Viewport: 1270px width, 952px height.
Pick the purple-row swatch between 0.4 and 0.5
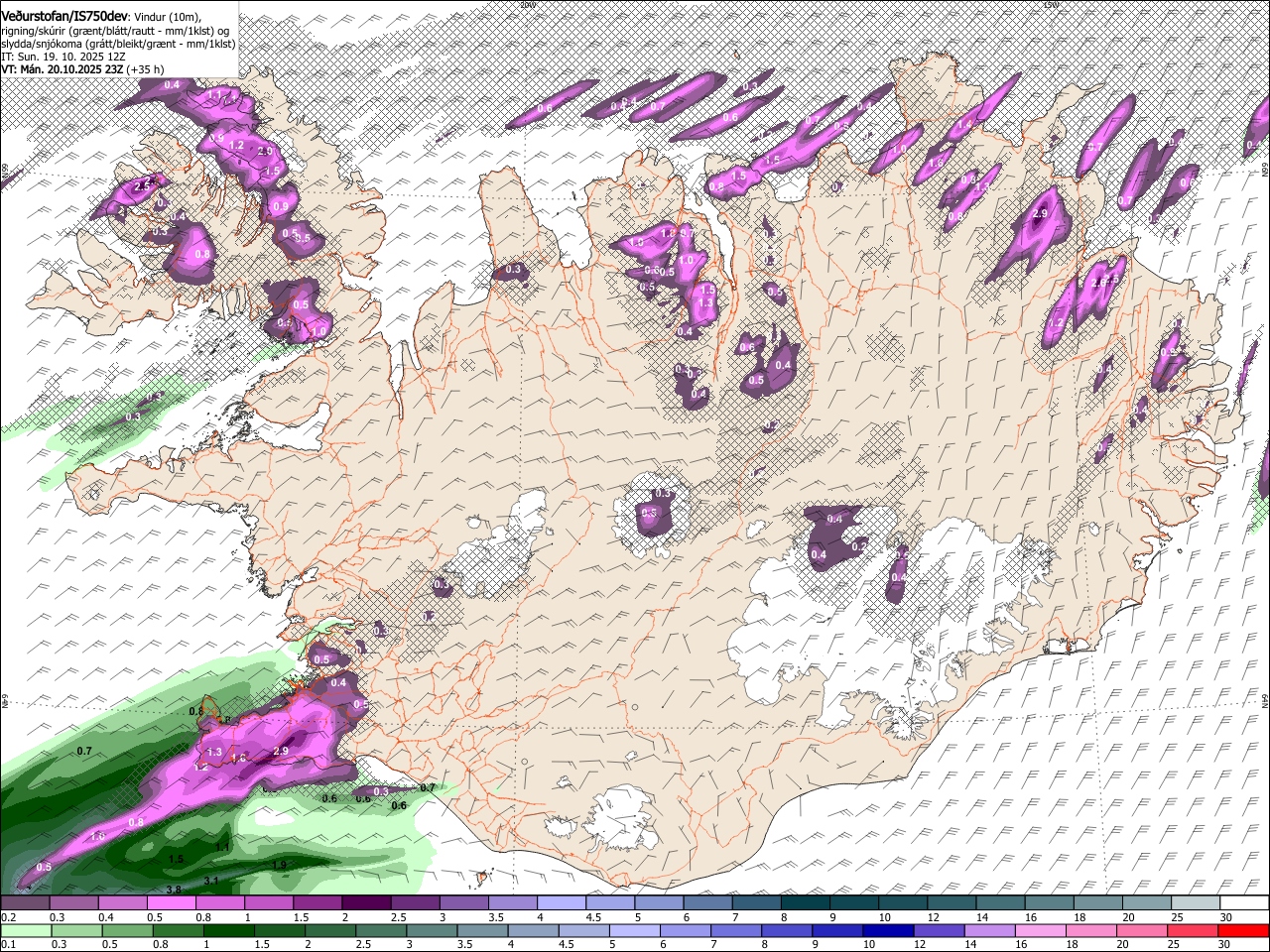122,903
